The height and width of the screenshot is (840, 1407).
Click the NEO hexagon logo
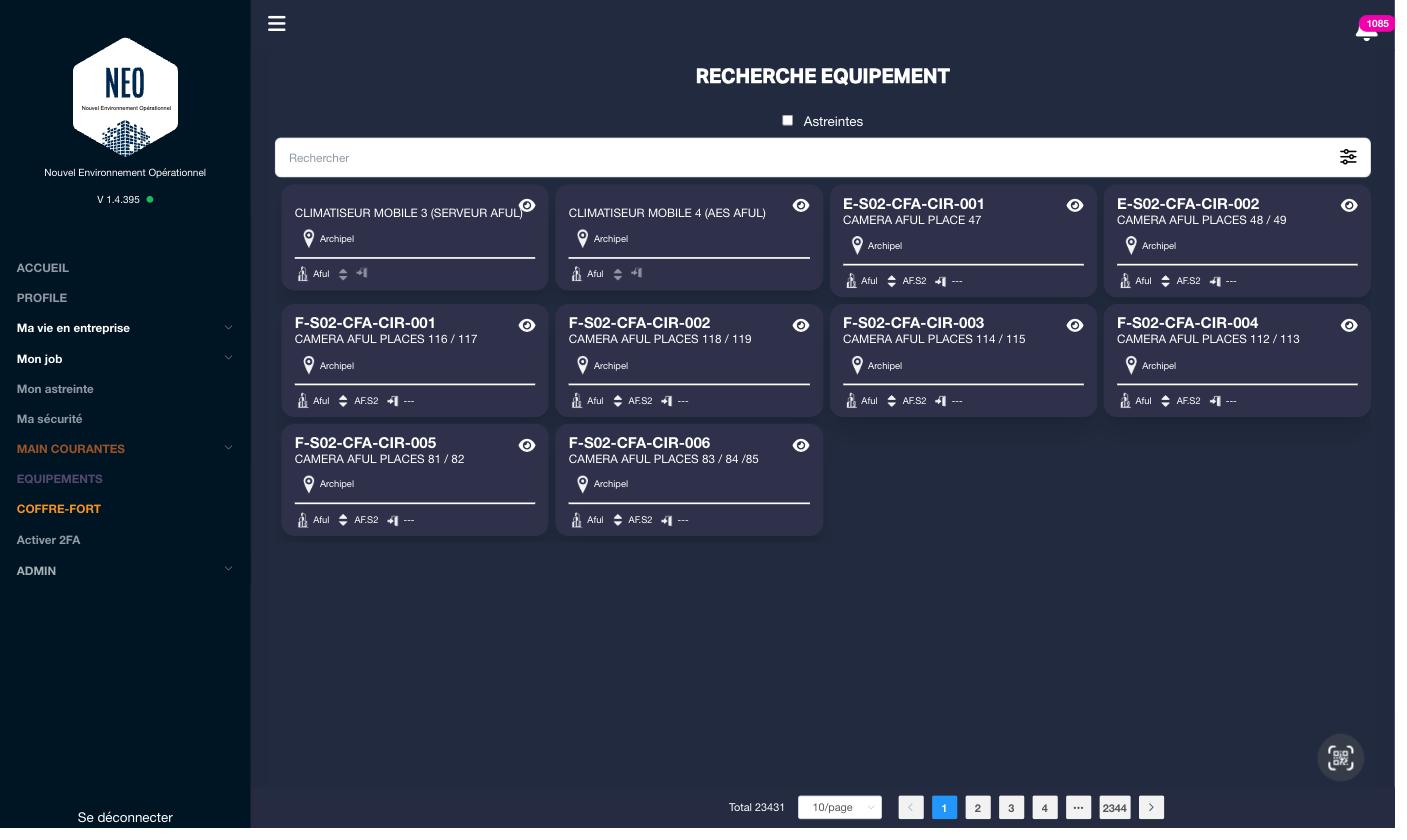point(125,97)
